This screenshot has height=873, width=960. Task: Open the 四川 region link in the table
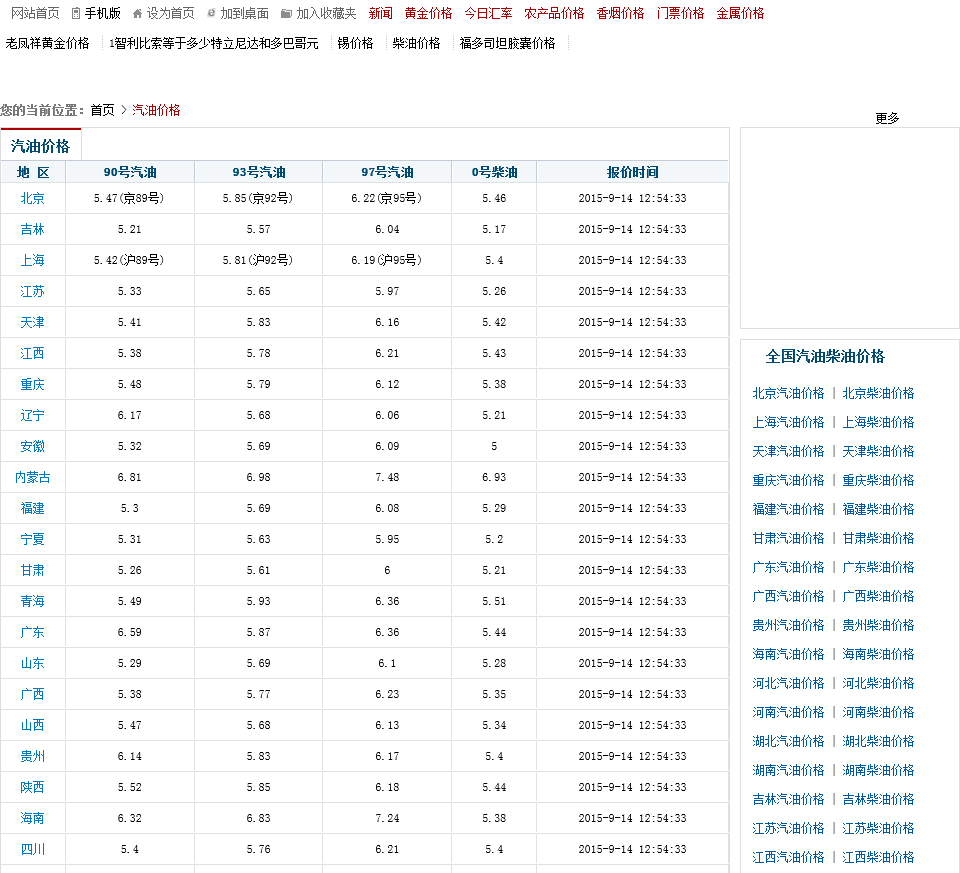32,850
